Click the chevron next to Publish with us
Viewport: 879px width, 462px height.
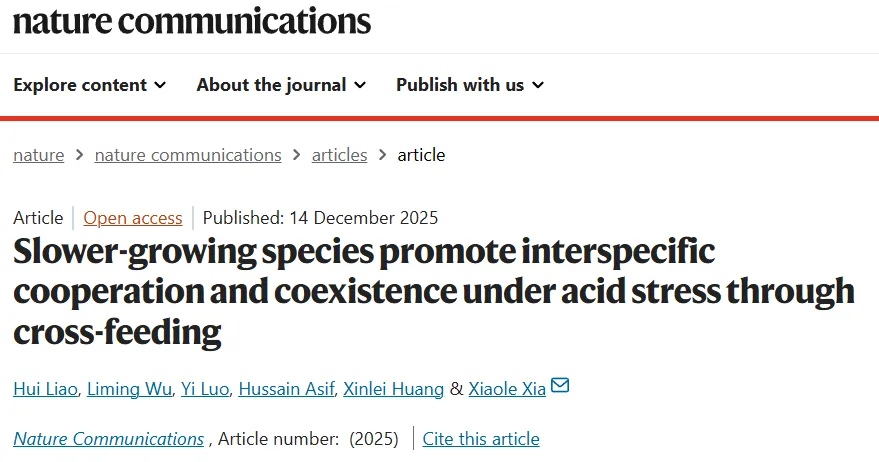538,85
